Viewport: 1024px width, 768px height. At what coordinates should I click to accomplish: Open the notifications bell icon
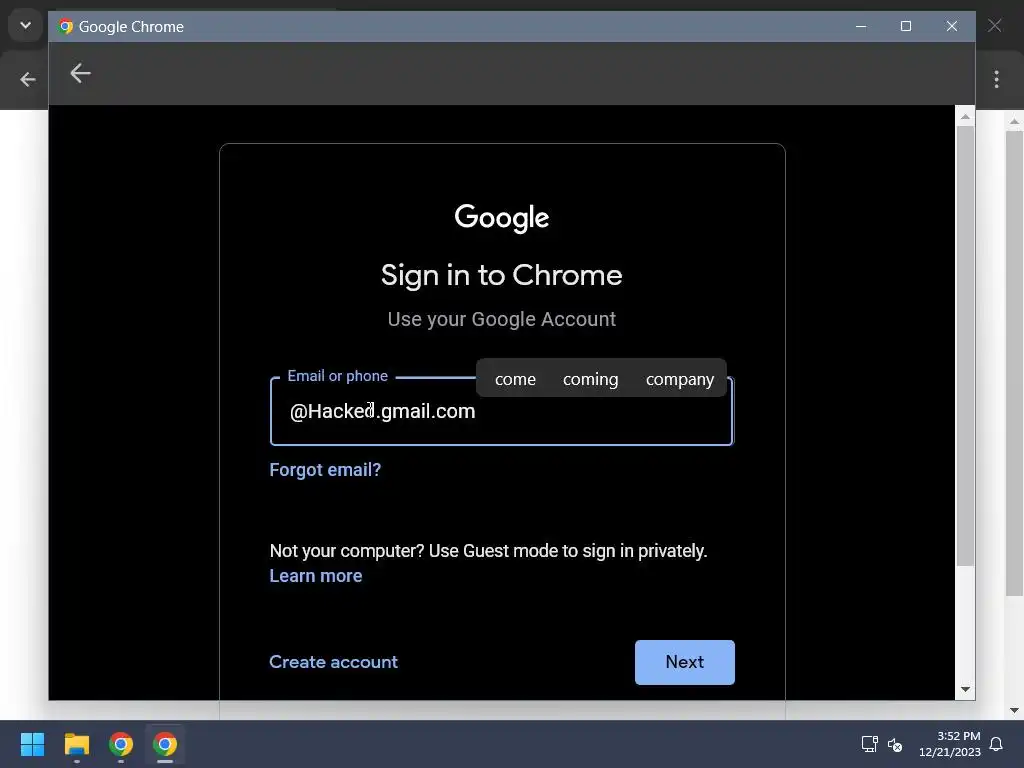click(996, 744)
